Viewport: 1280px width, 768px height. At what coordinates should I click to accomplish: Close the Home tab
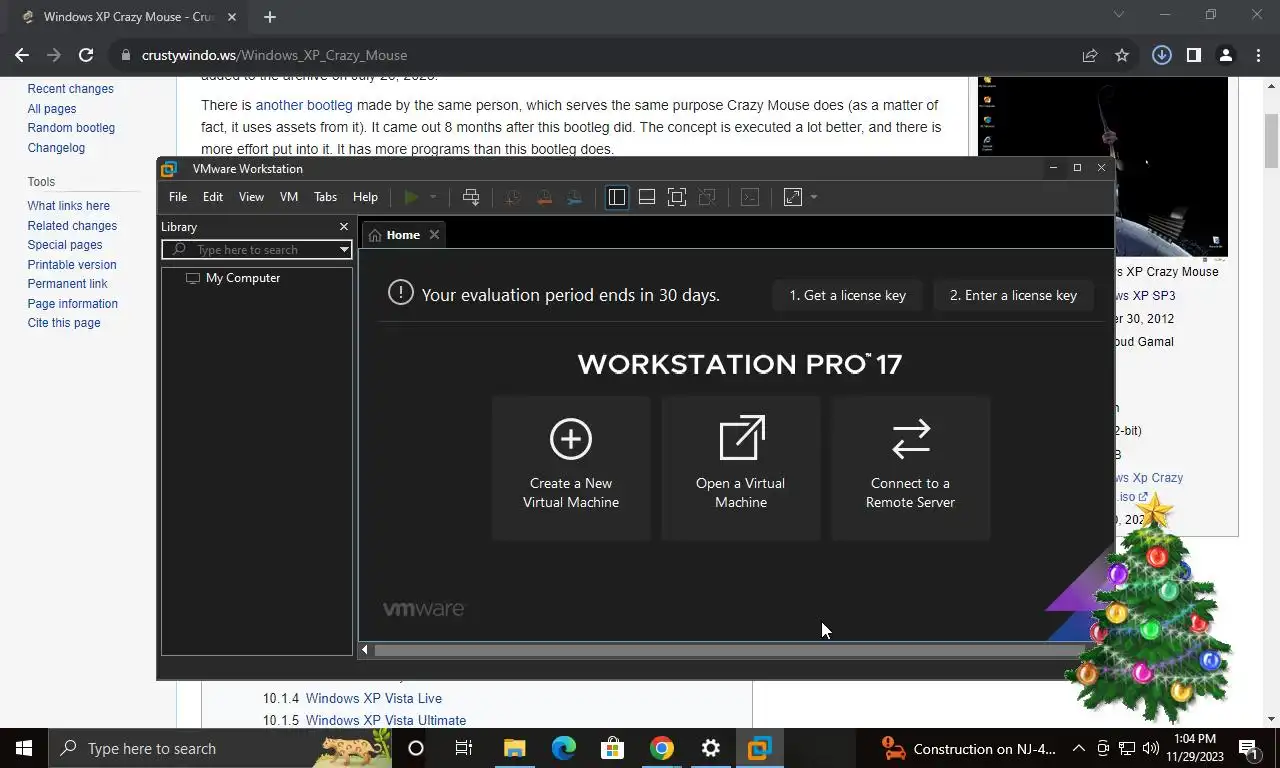click(434, 235)
